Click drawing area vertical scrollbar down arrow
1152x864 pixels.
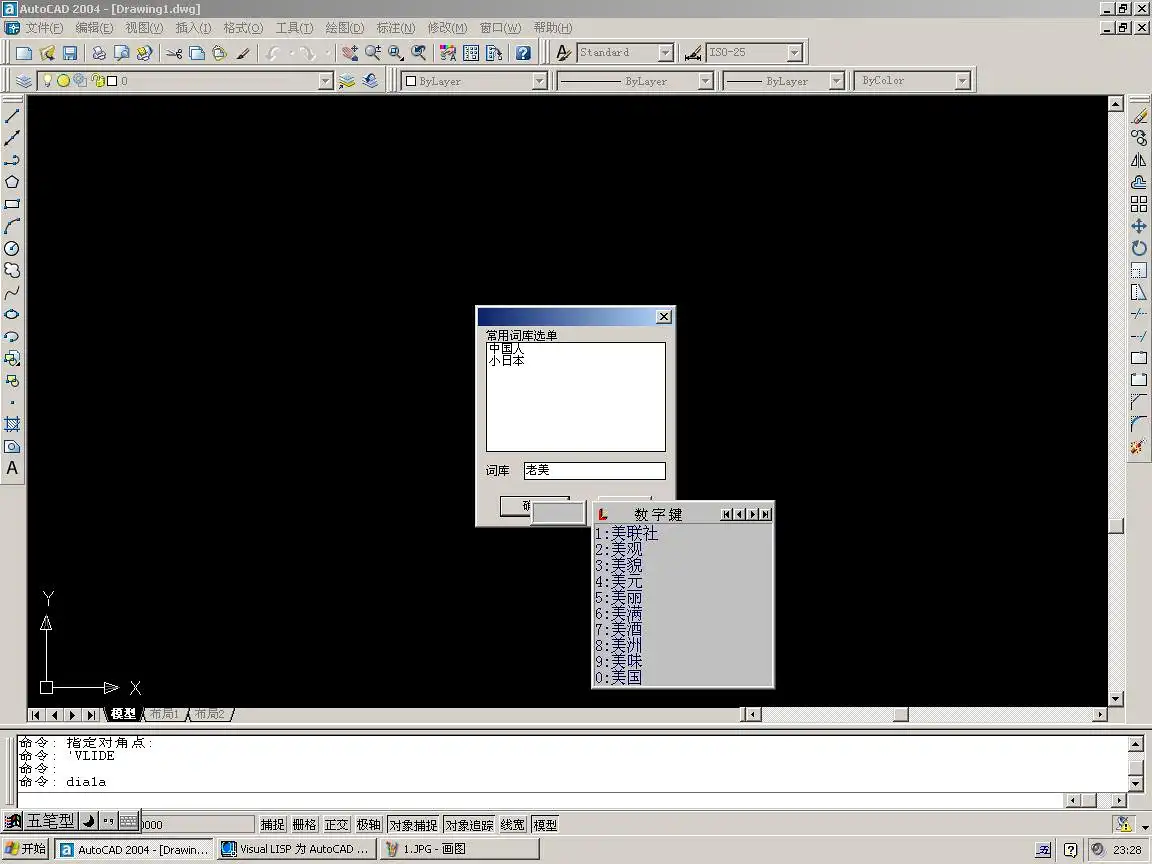tap(1116, 699)
